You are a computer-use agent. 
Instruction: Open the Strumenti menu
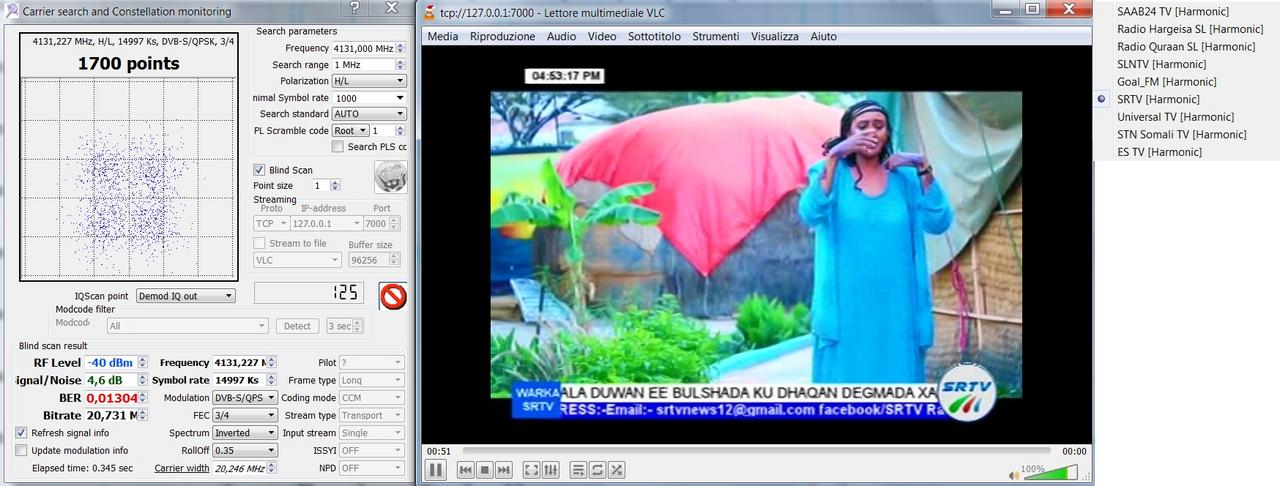(715, 36)
